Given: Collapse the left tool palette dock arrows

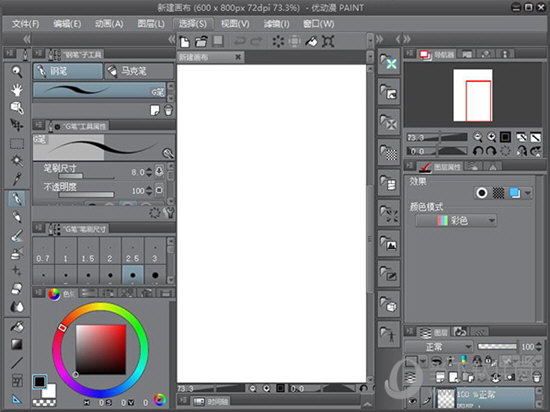Looking at the screenshot, I should tap(27, 39).
